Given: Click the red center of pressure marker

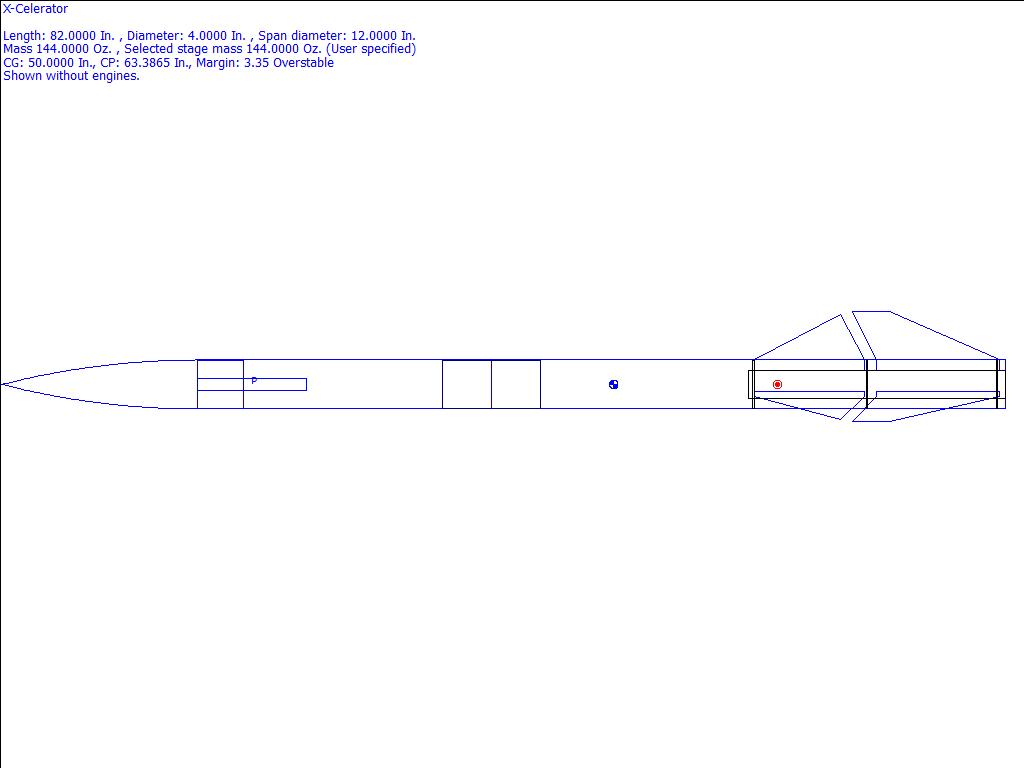Looking at the screenshot, I should 777,384.
